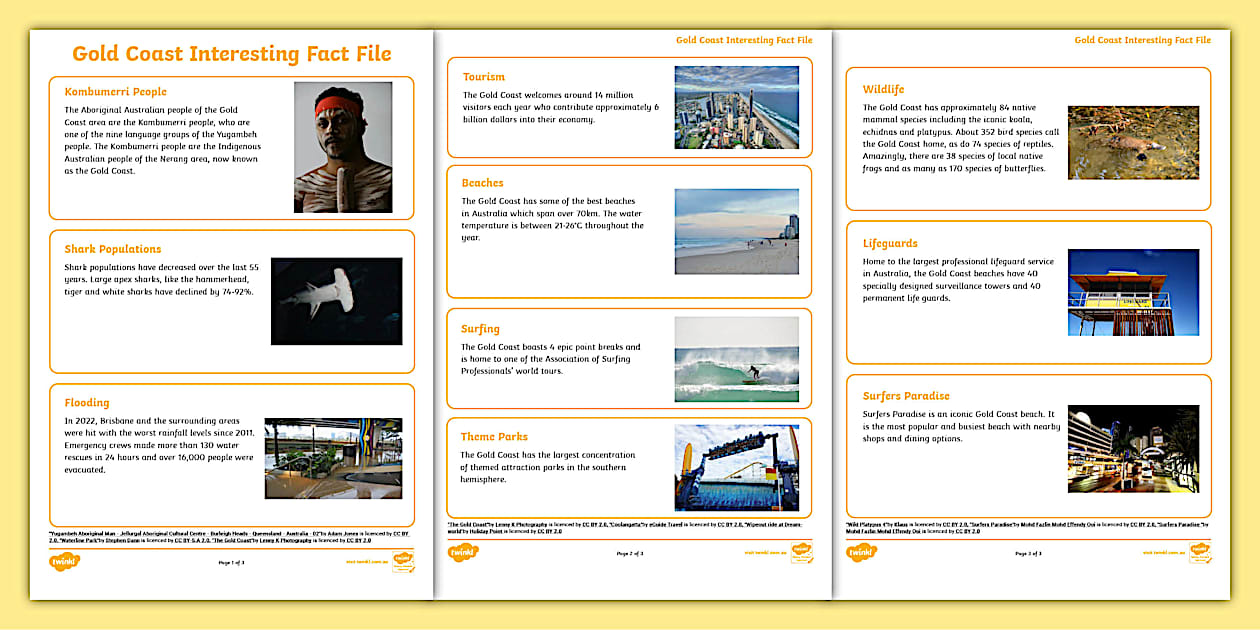This screenshot has height=630, width=1260.
Task: Click the page 2 header 'Gold Coast Interesting Fact File'
Action: tap(744, 40)
